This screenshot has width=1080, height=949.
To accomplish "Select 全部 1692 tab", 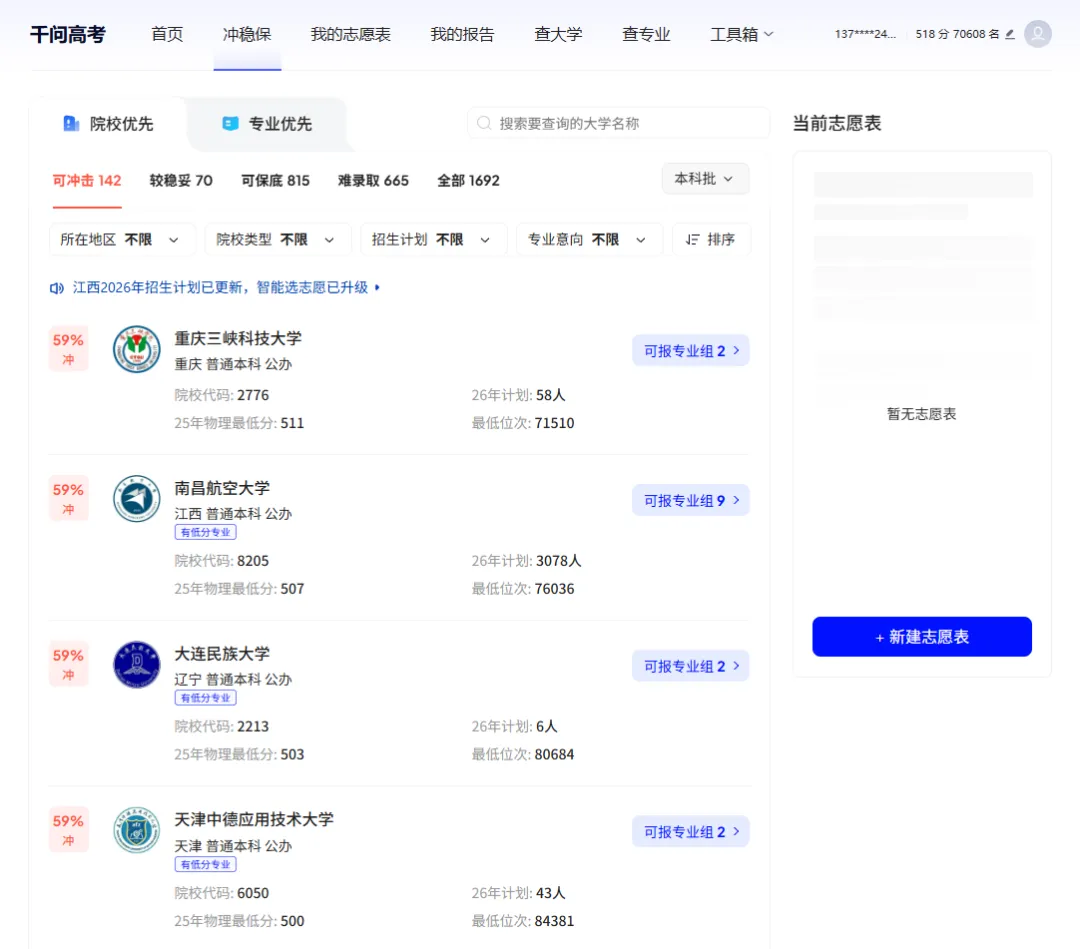I will (x=468, y=180).
